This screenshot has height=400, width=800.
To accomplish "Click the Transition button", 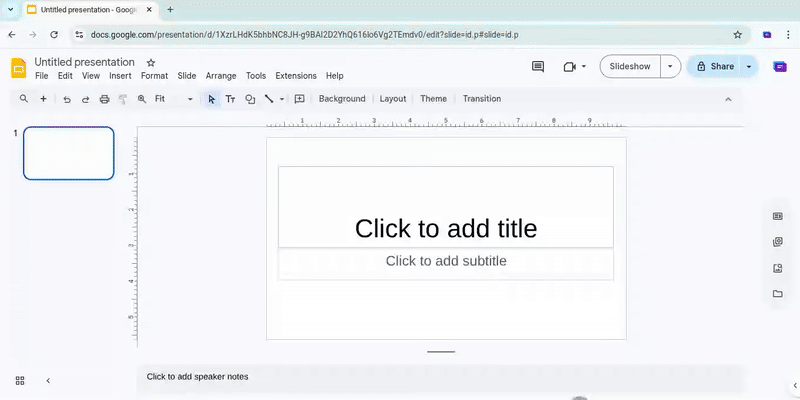I will pos(482,99).
